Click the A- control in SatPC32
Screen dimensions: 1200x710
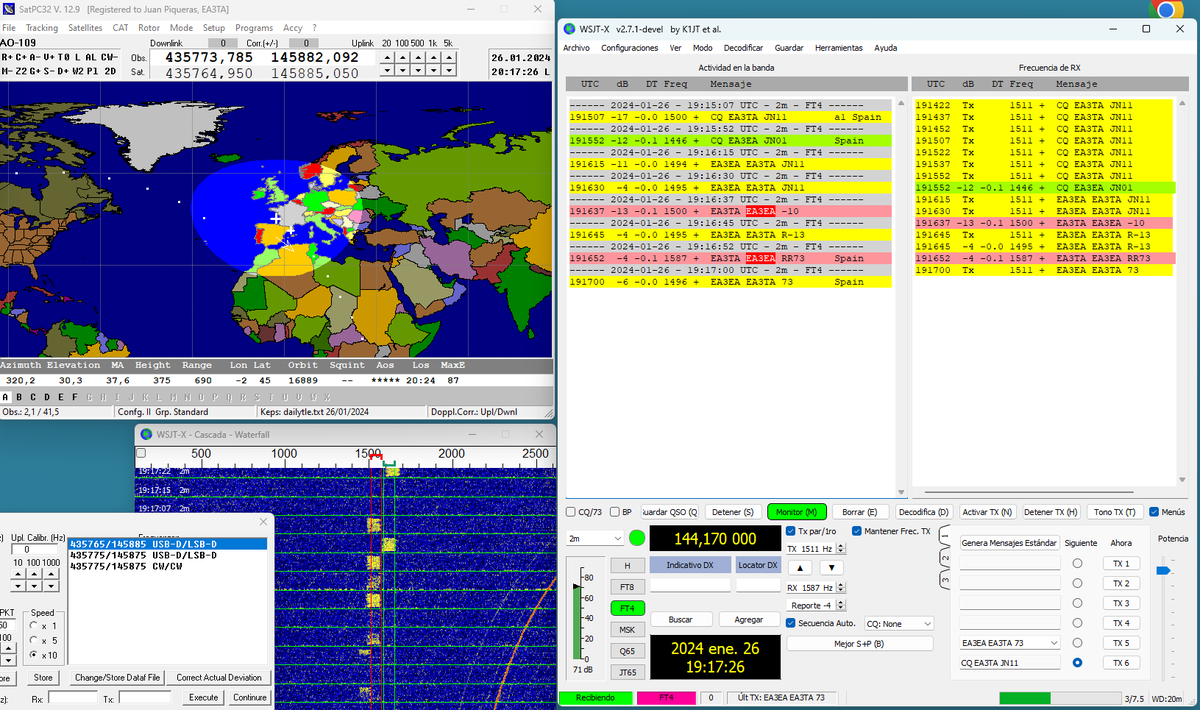click(x=35, y=57)
